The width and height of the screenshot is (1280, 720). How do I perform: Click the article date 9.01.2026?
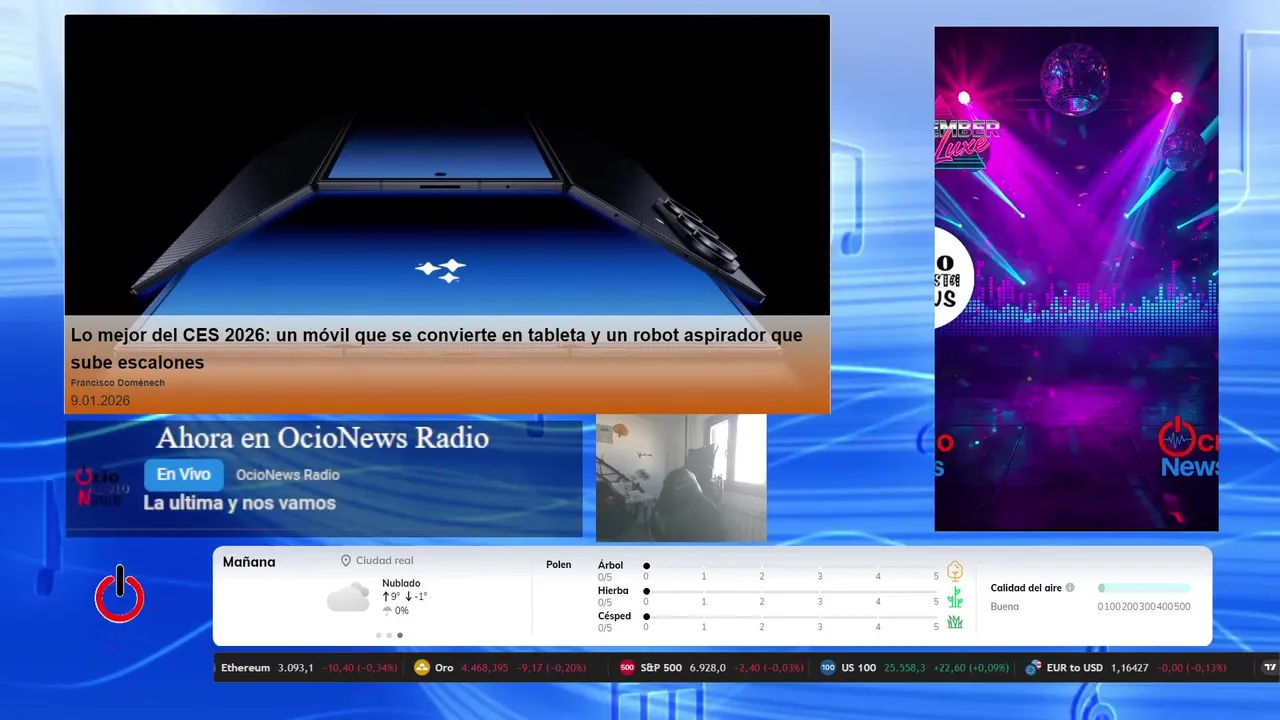[x=100, y=401]
